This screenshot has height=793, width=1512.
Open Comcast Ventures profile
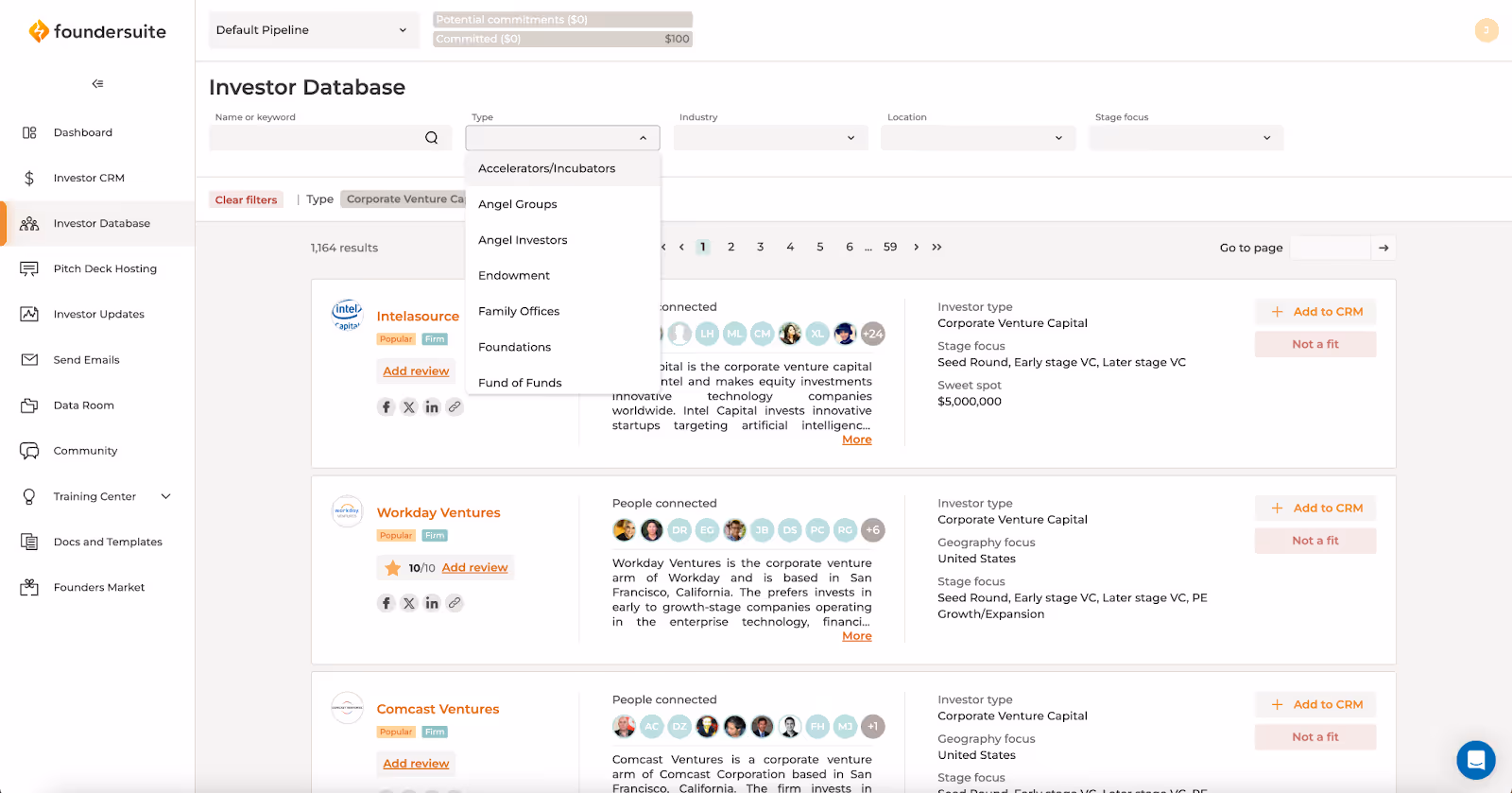(x=438, y=710)
